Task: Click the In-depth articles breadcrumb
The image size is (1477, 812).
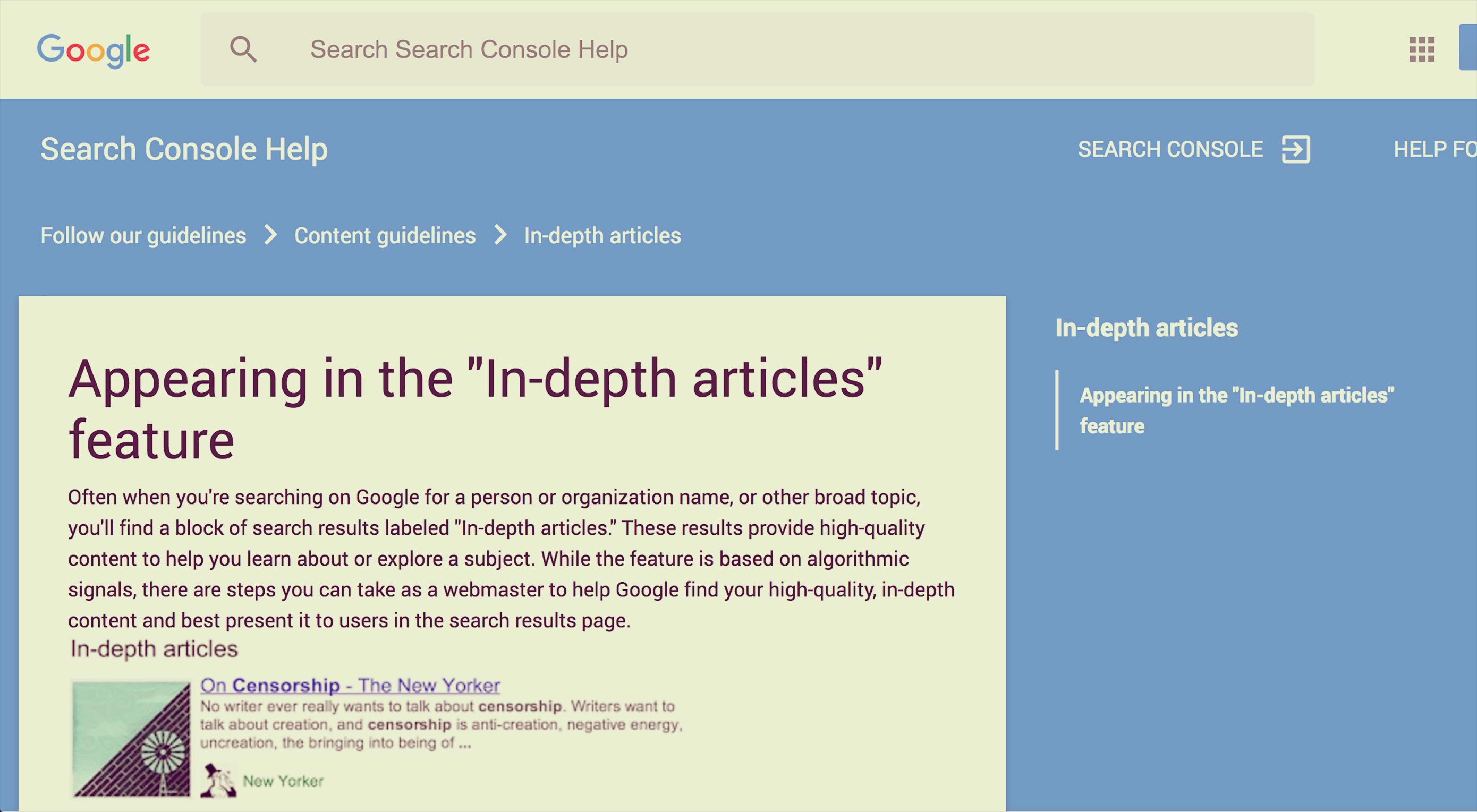Action: 602,235
